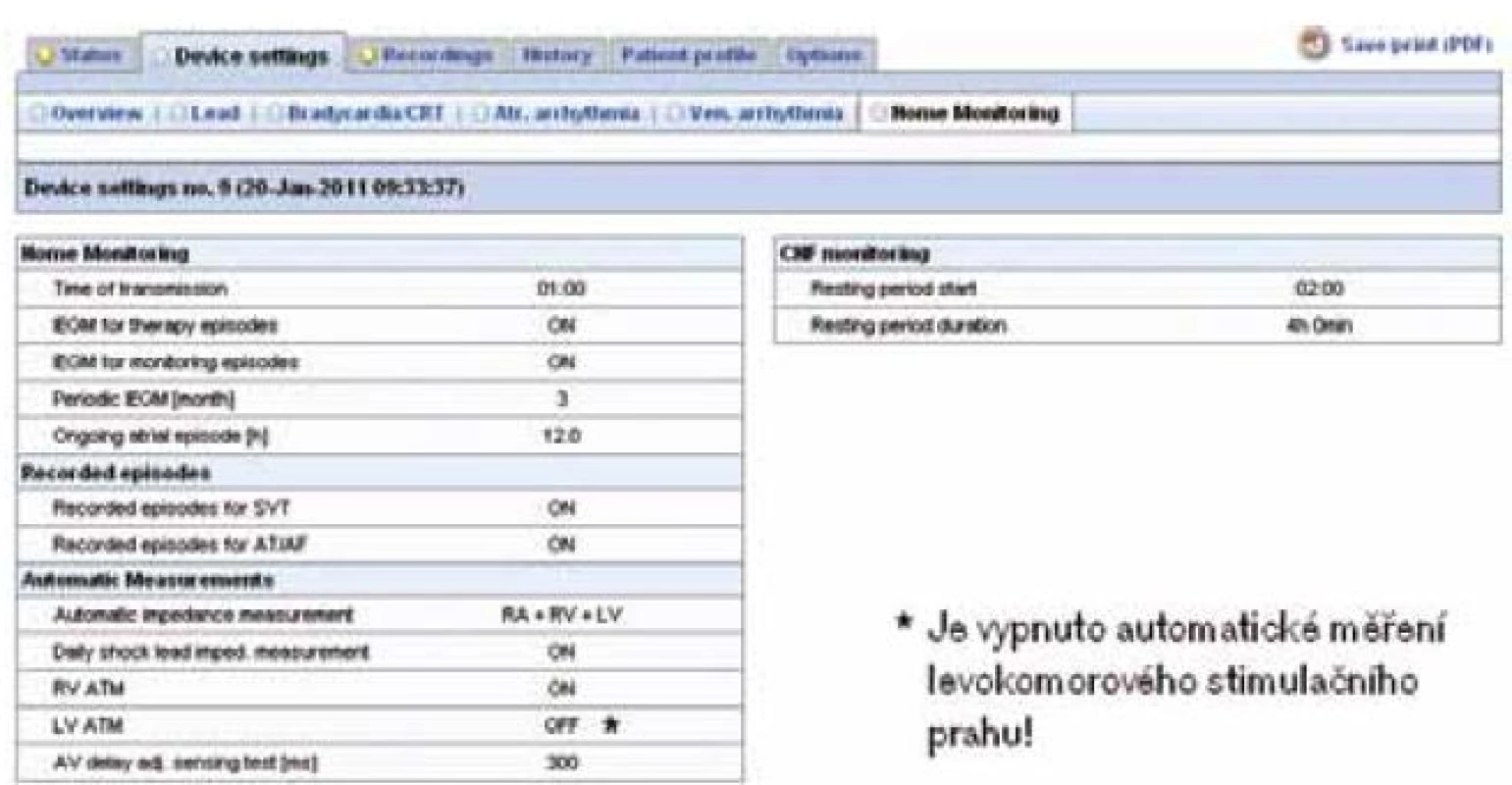1512x785 pixels.
Task: Open the Lead sub-tab
Action: (215, 114)
